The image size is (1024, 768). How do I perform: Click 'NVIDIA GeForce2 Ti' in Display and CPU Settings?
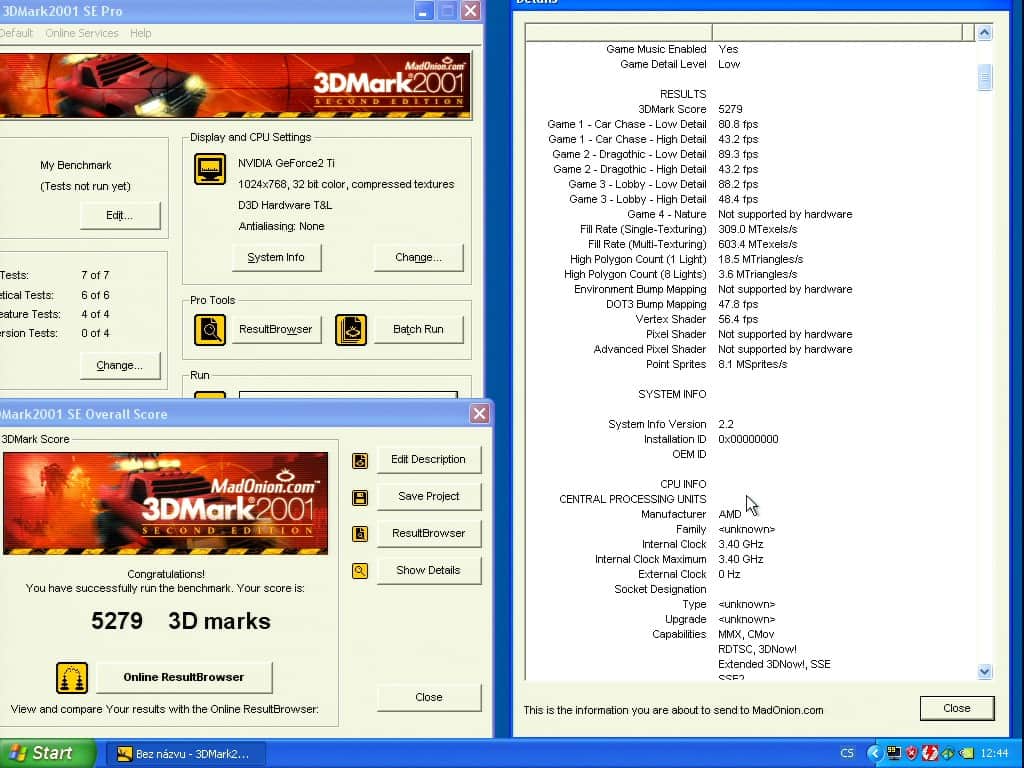(286, 163)
